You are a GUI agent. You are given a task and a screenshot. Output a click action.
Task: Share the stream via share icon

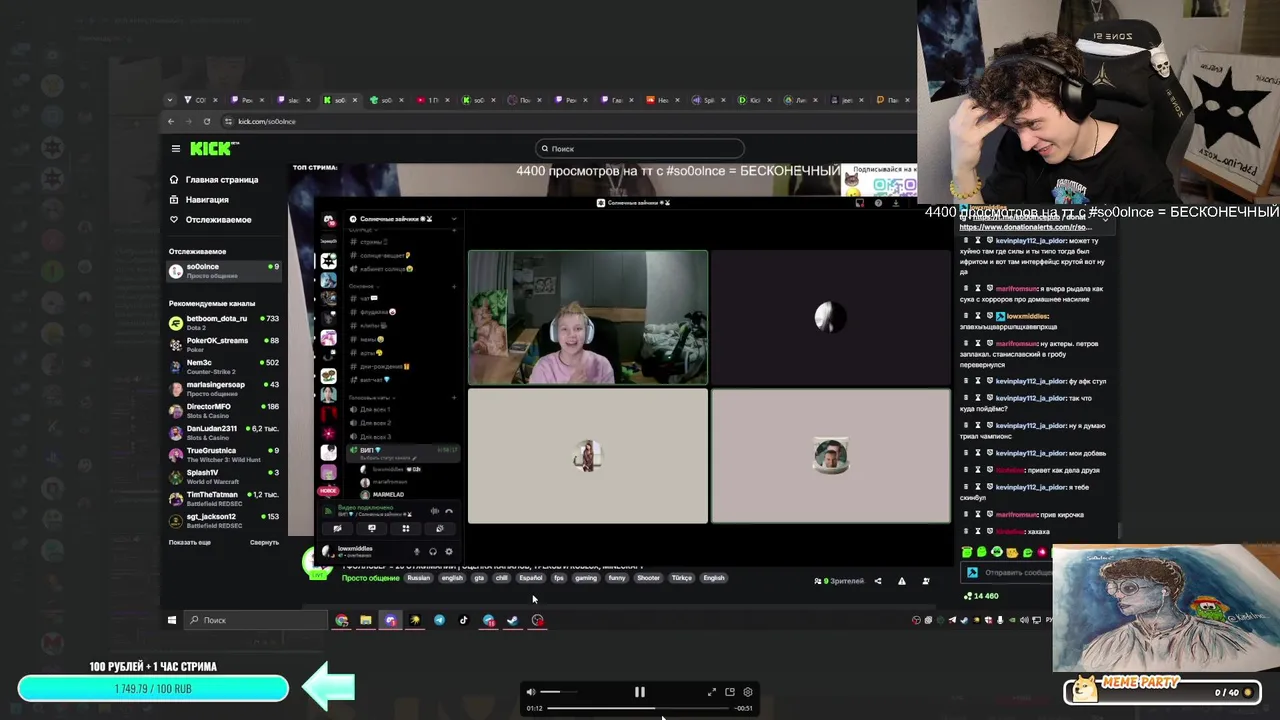[x=878, y=581]
